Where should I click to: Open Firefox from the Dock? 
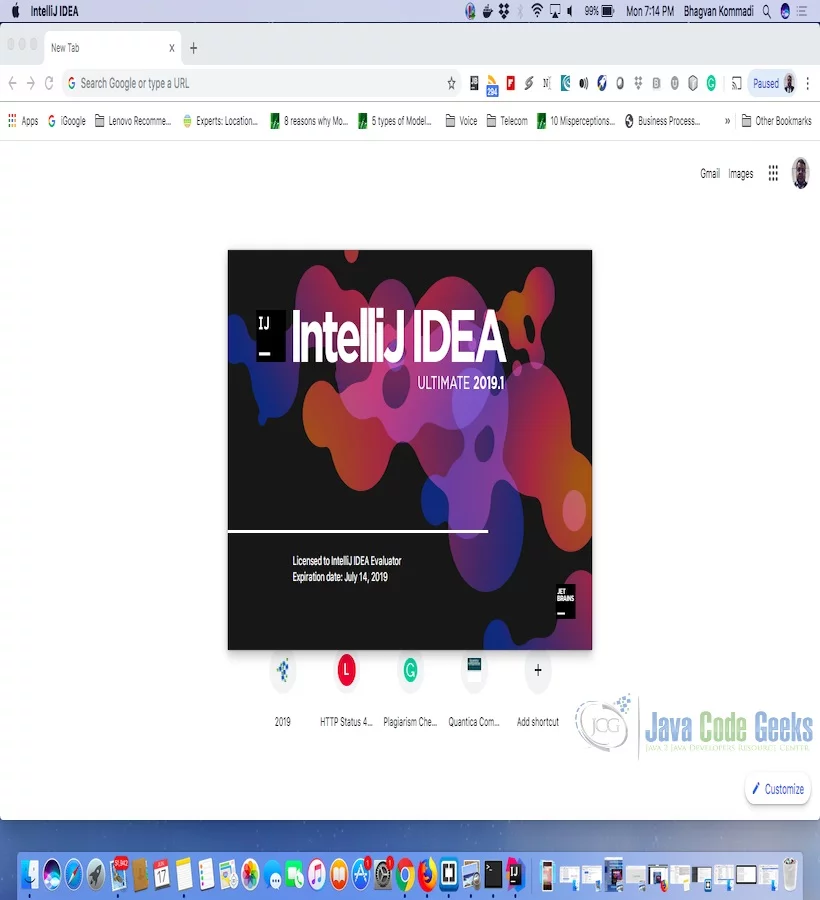coord(427,874)
